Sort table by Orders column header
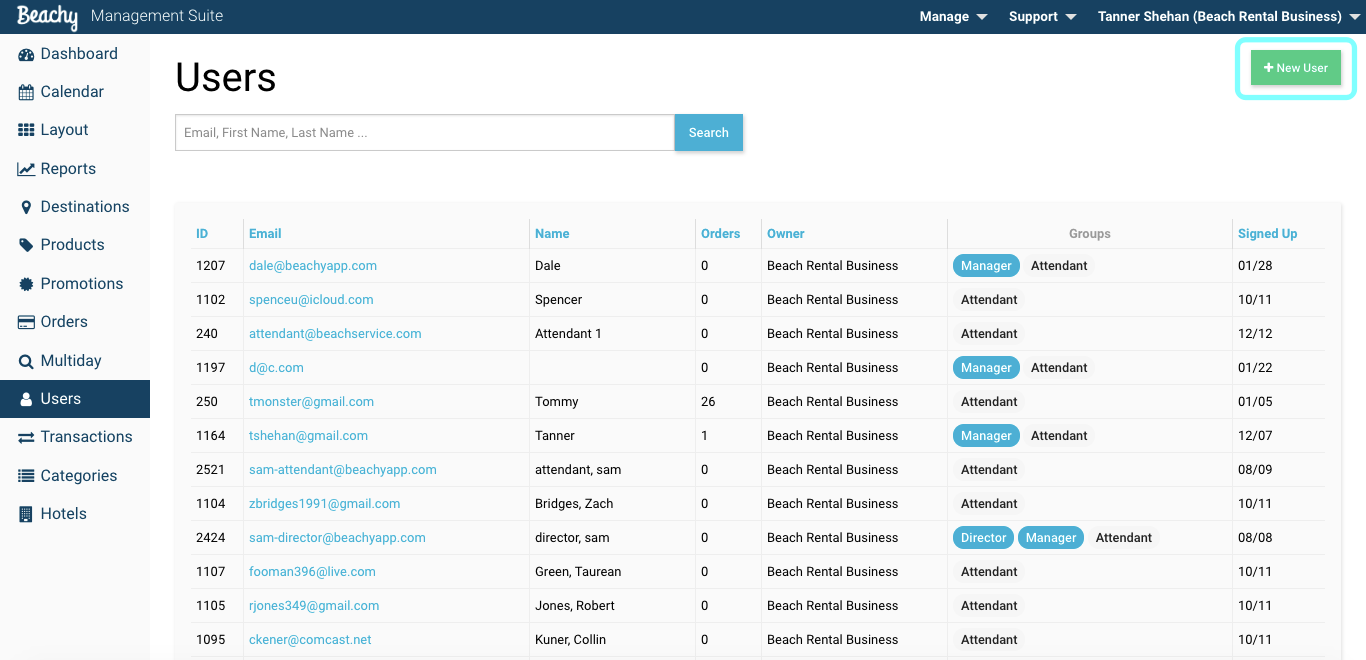The width and height of the screenshot is (1366, 660). pyautogui.click(x=721, y=234)
